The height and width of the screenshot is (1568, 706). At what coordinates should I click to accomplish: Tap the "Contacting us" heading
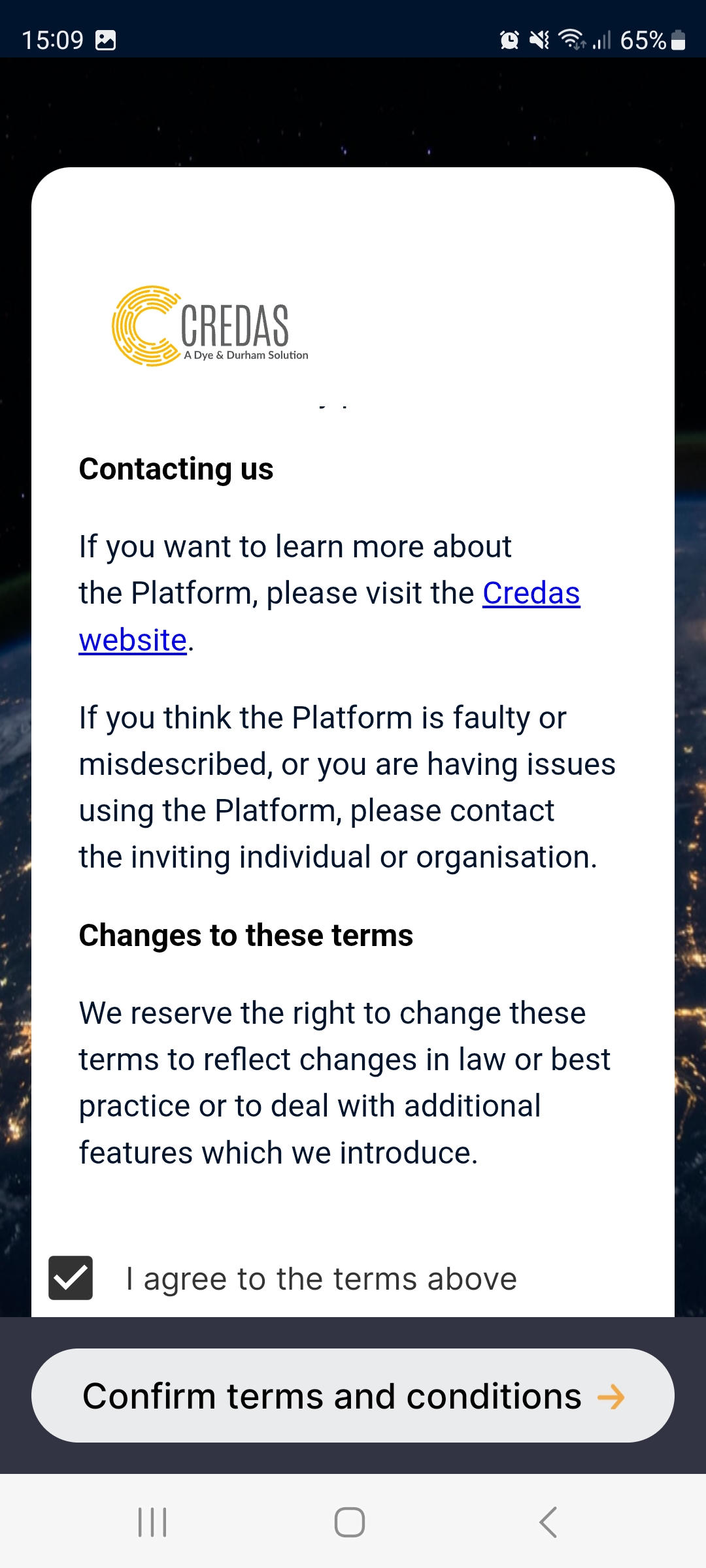point(176,469)
